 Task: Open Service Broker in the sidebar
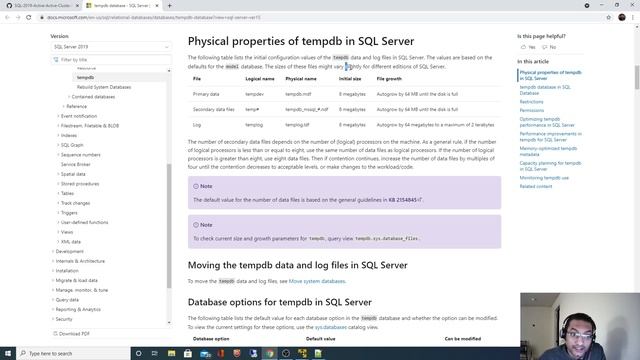[76, 164]
